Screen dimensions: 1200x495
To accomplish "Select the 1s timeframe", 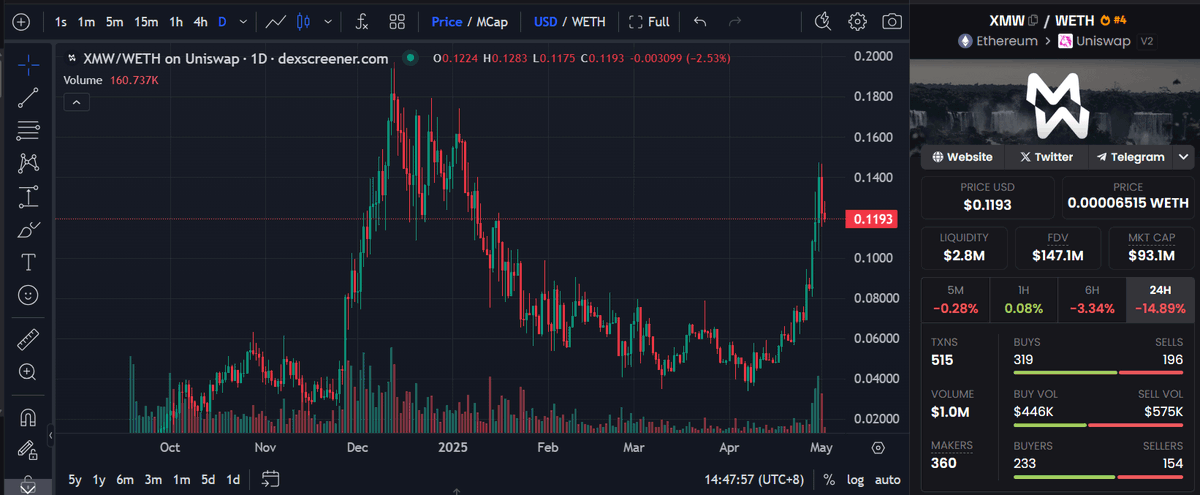I will (62, 21).
